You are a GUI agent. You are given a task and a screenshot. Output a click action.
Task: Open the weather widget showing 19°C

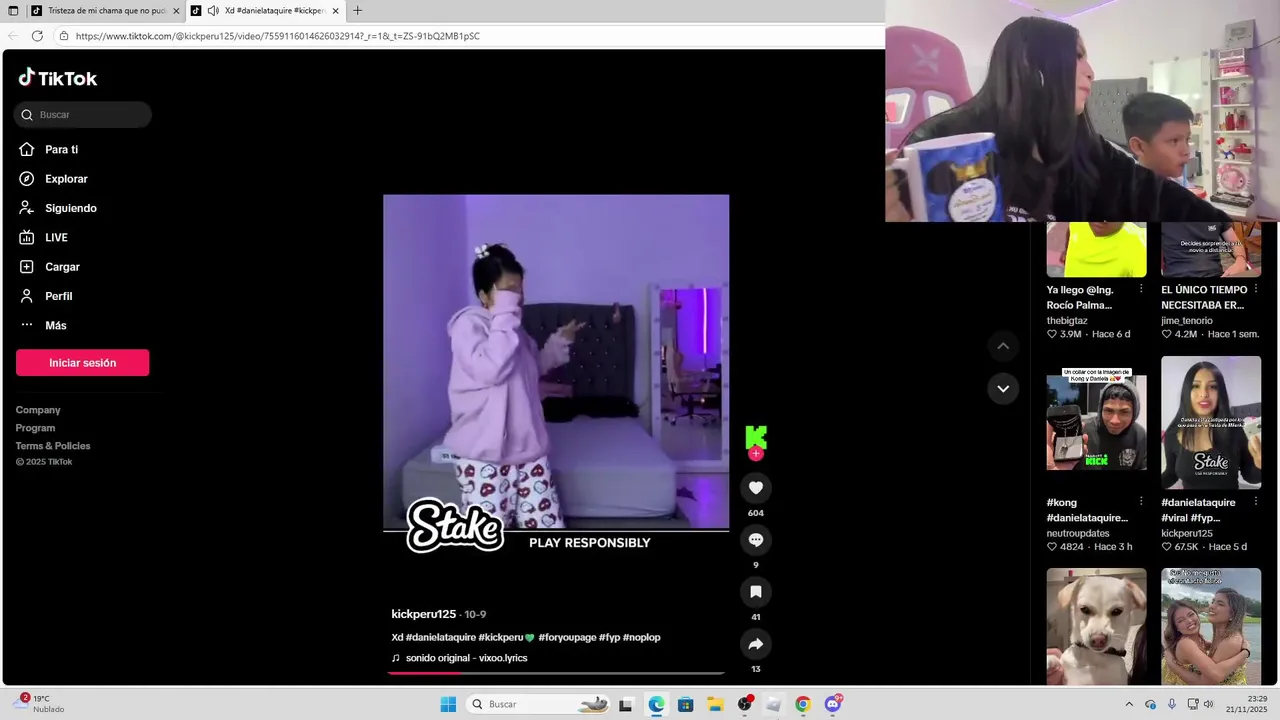point(40,704)
